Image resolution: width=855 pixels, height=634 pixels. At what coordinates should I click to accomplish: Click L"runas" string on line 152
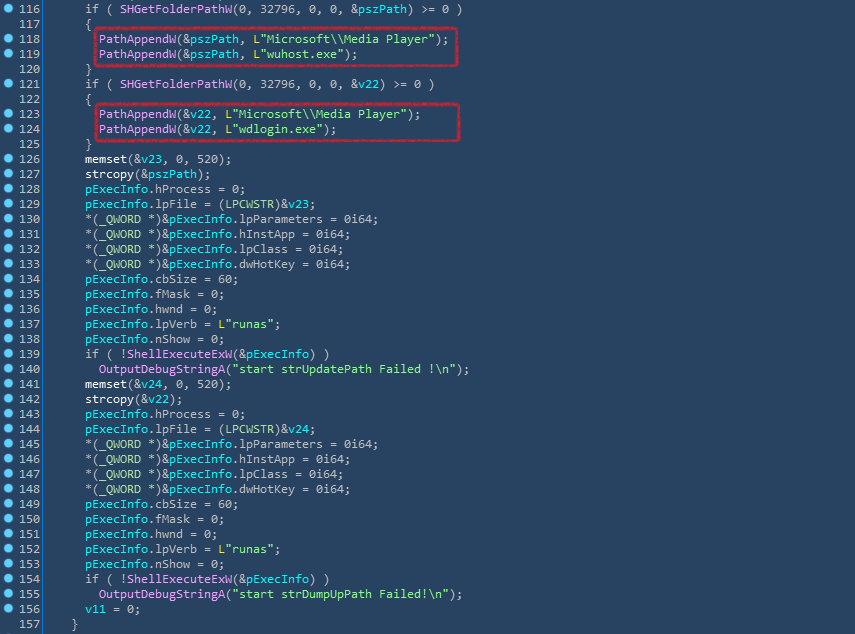[x=245, y=549]
